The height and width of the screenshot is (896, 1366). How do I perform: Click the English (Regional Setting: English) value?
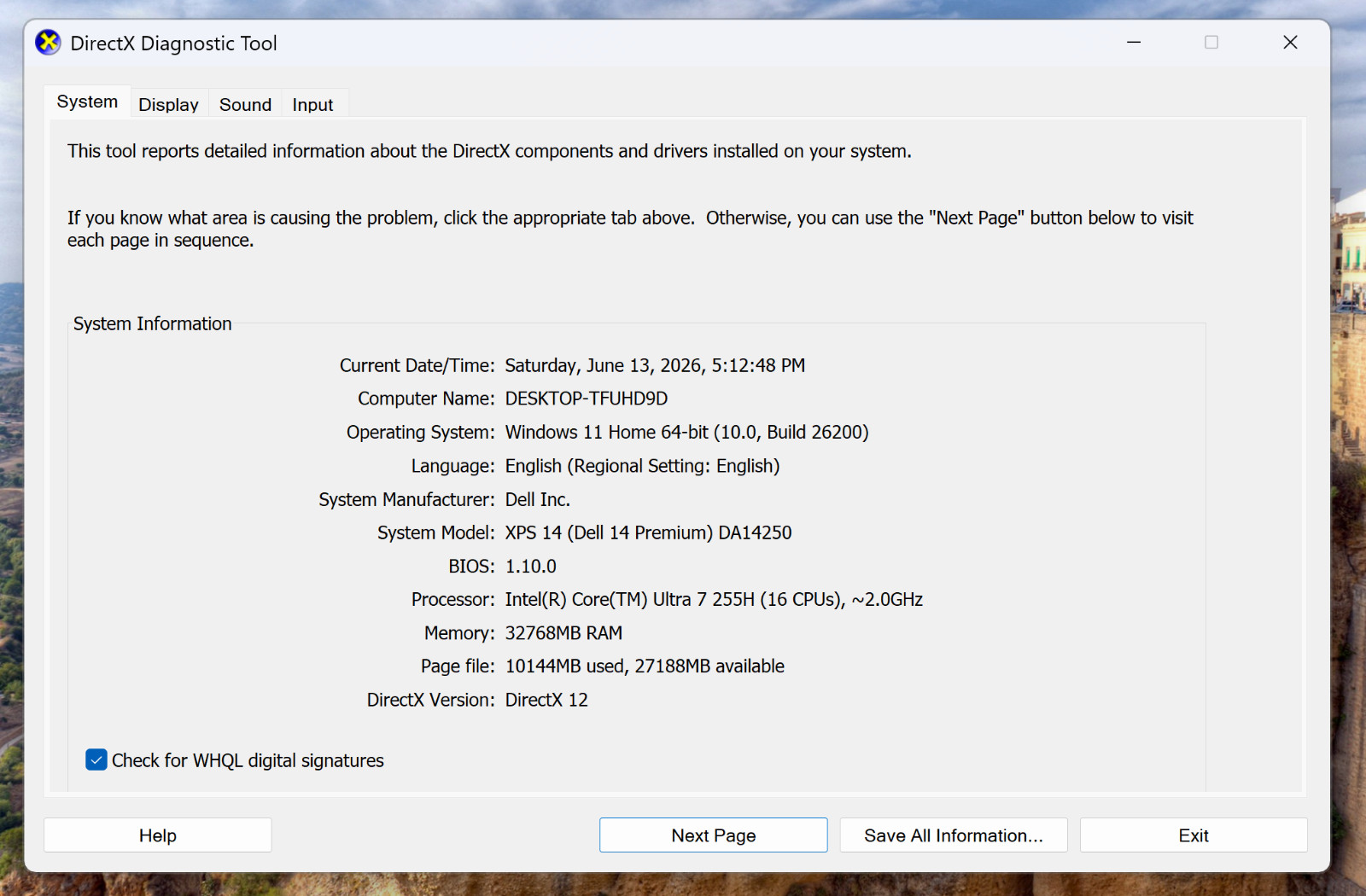pyautogui.click(x=642, y=466)
